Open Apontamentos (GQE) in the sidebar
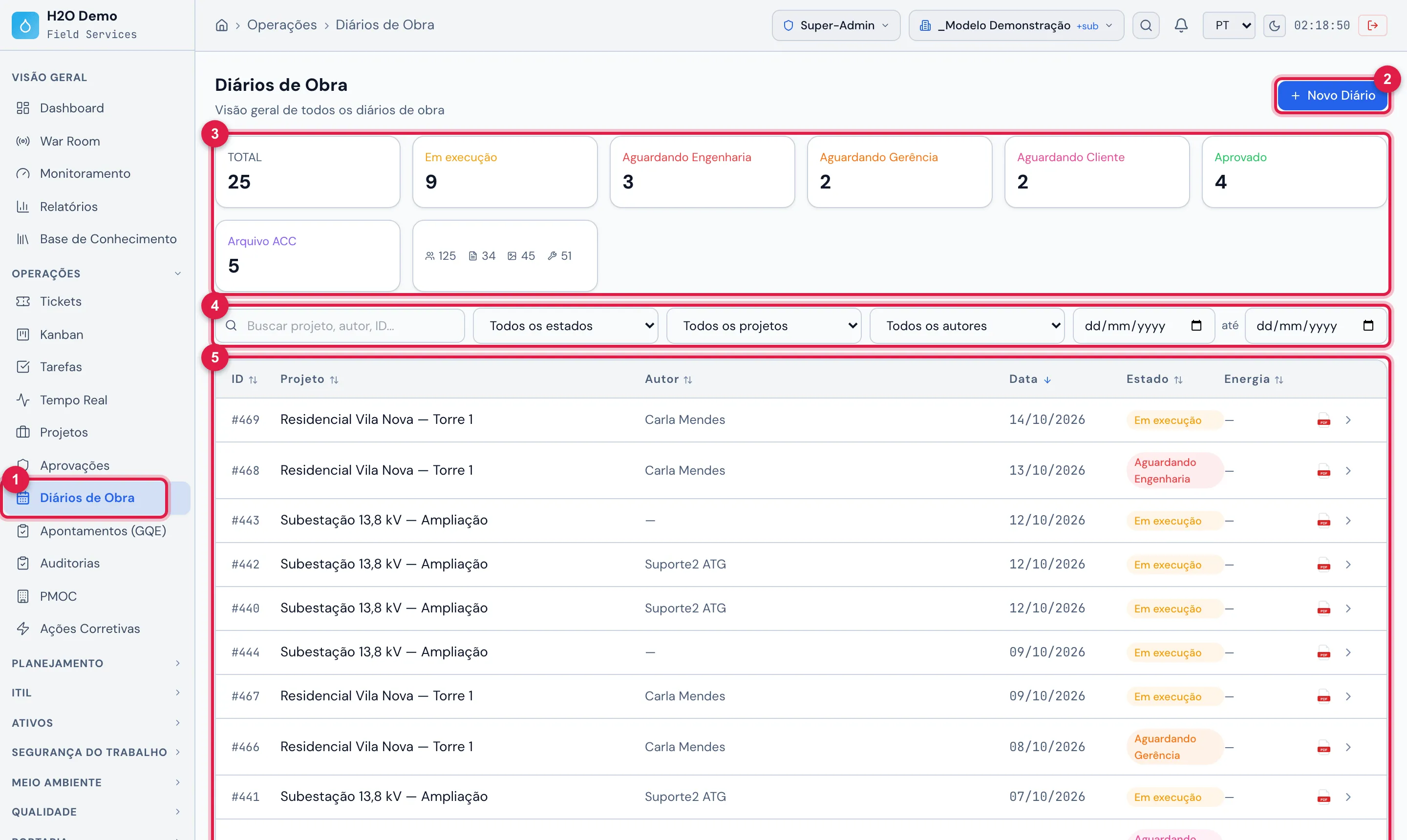1407x840 pixels. (x=96, y=531)
